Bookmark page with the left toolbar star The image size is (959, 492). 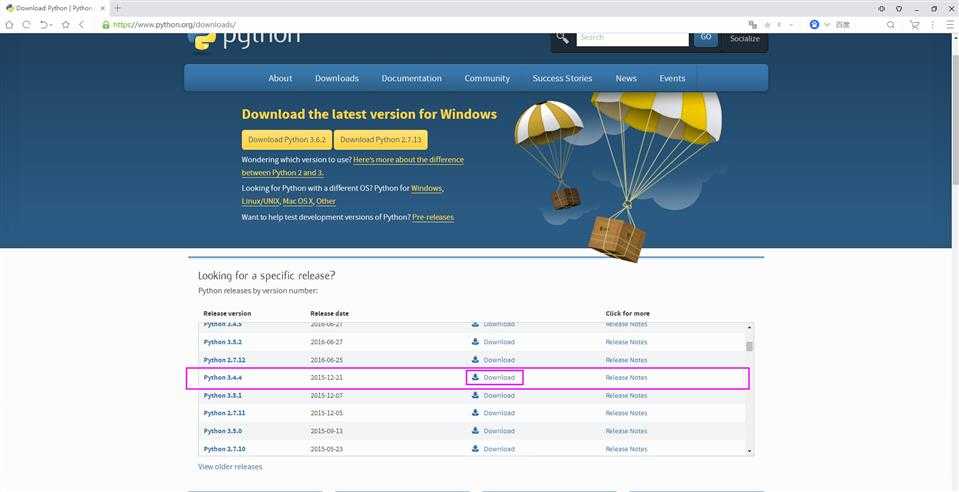click(x=65, y=24)
